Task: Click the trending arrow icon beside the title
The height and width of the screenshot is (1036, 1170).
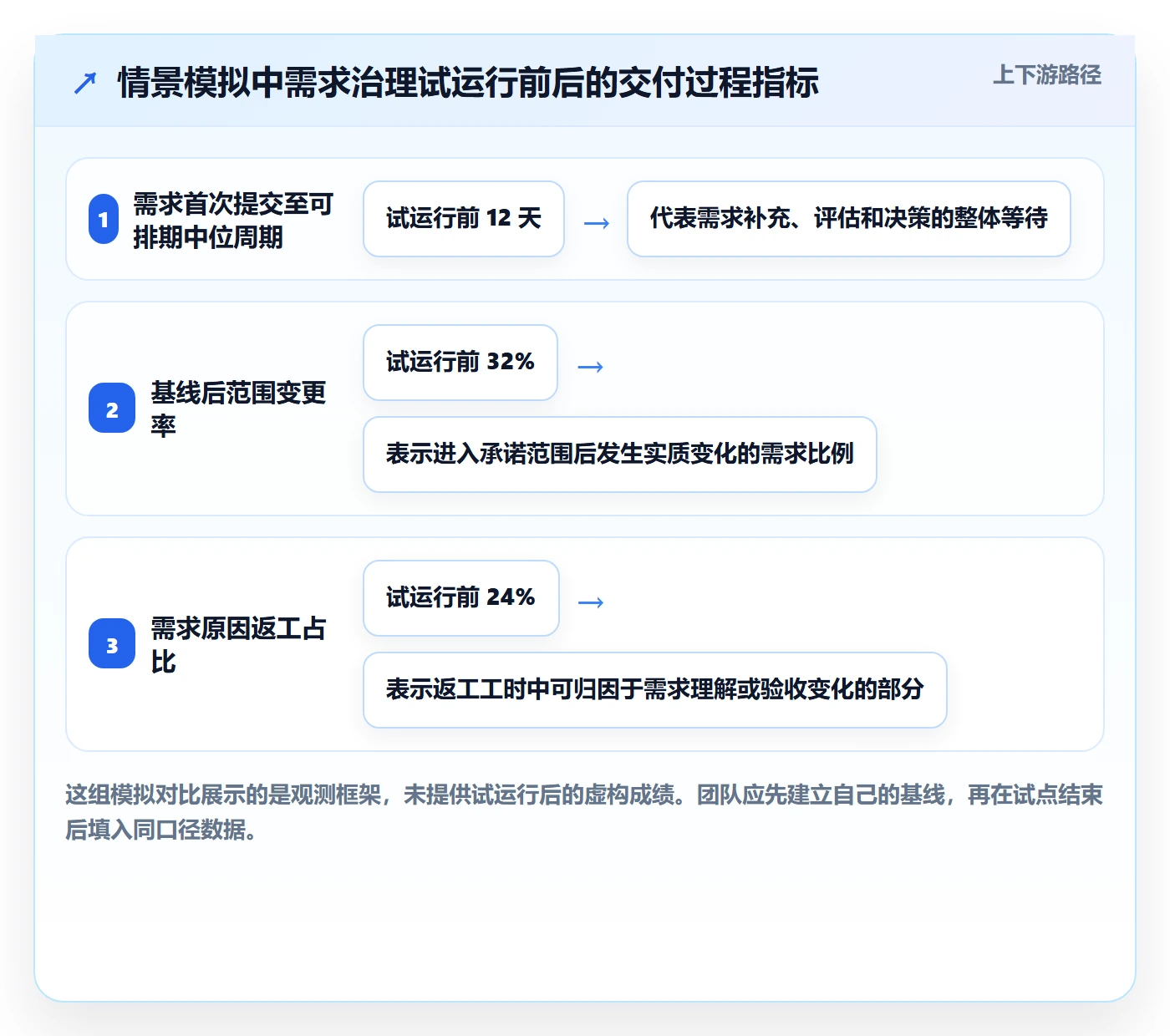Action: (x=85, y=83)
